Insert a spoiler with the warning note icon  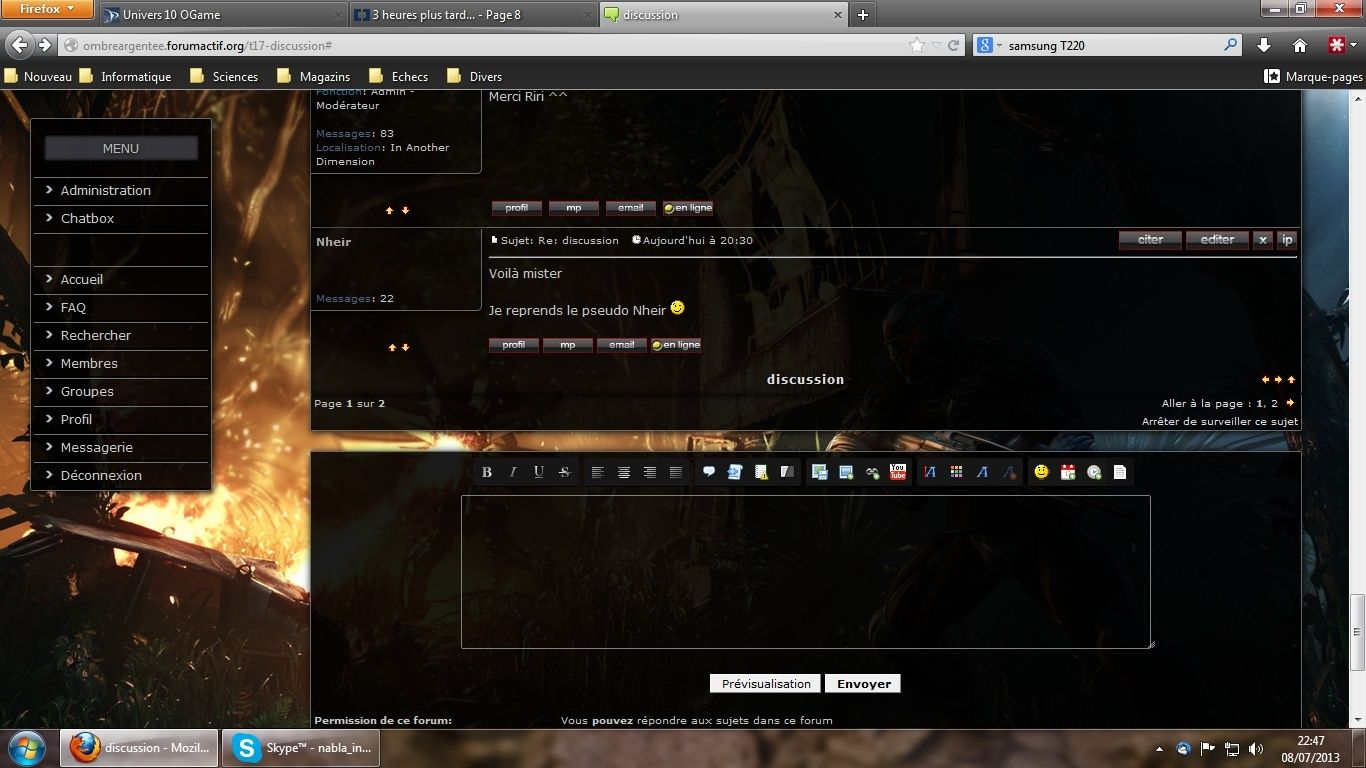(761, 472)
